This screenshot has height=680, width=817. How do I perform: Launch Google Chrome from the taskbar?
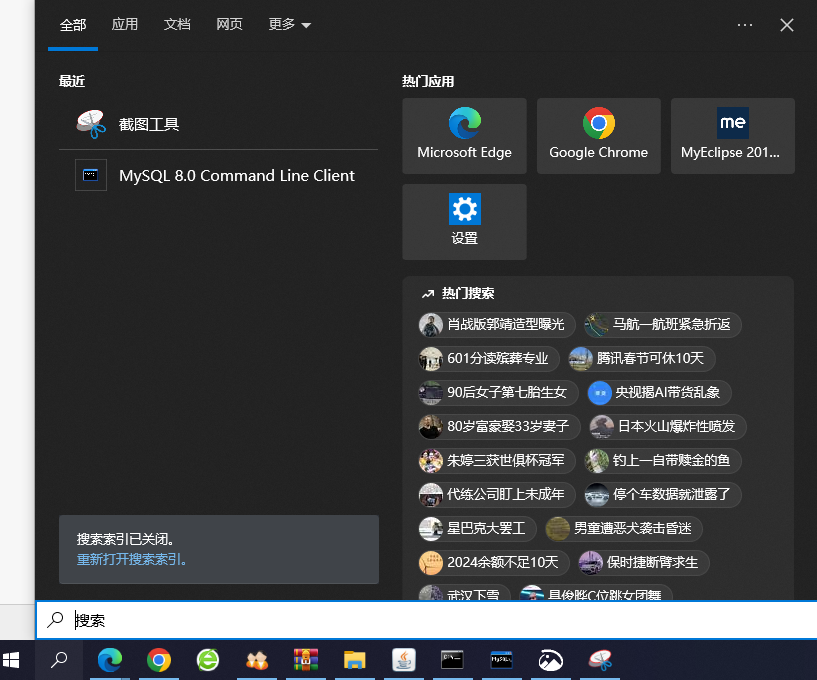click(159, 660)
